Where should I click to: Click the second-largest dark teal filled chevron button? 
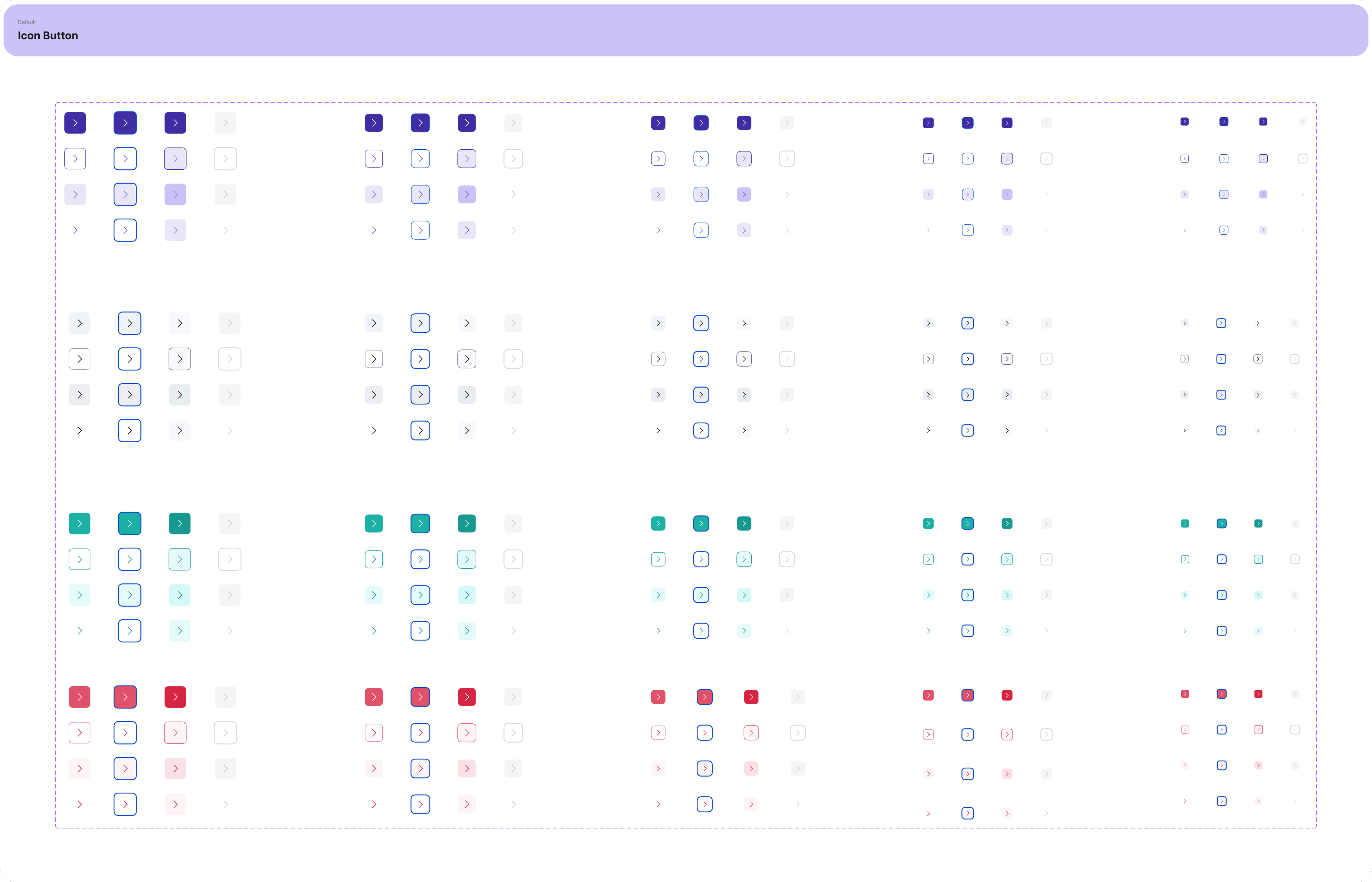click(467, 523)
